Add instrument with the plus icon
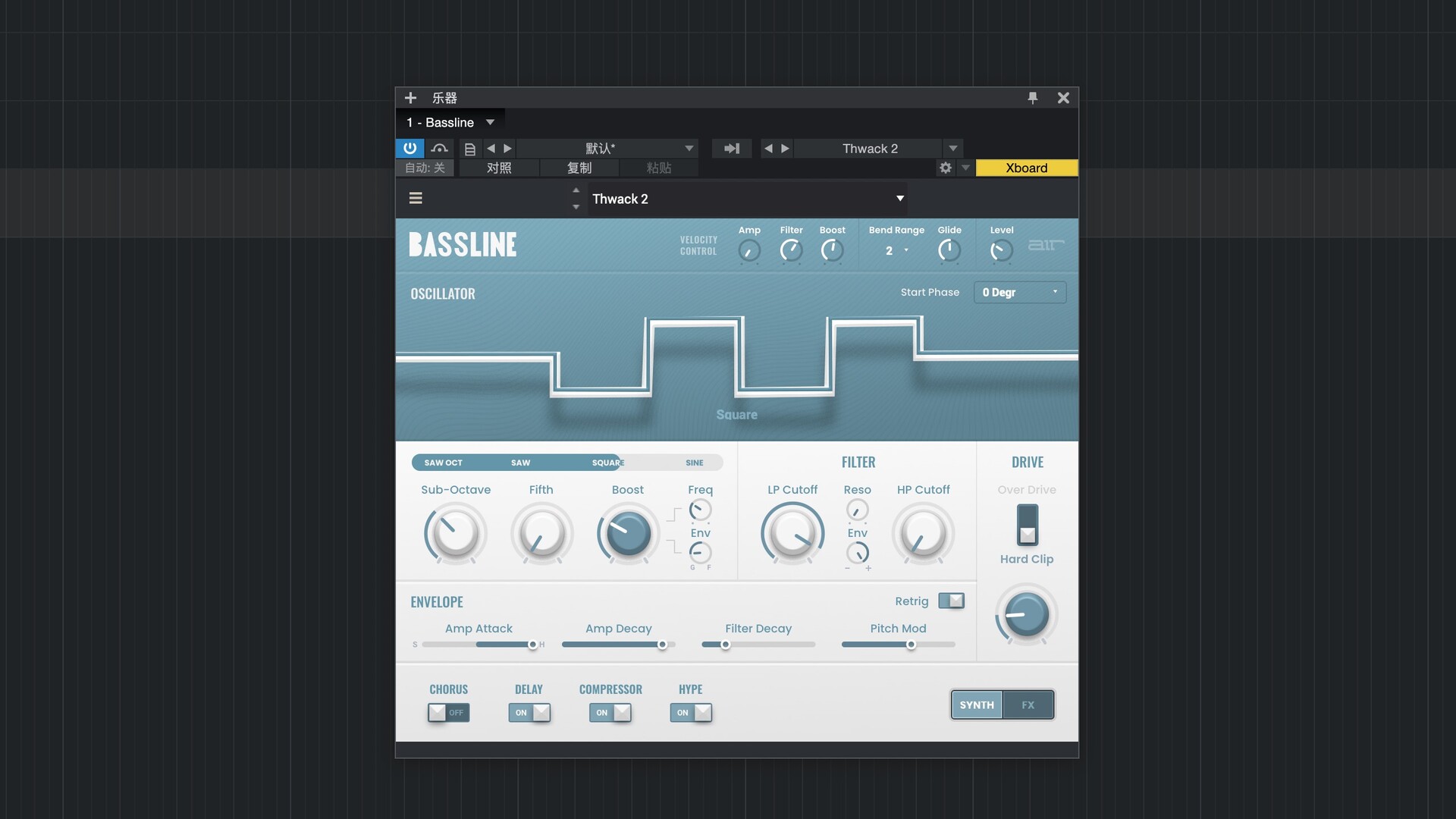Viewport: 1456px width, 819px height. point(410,98)
